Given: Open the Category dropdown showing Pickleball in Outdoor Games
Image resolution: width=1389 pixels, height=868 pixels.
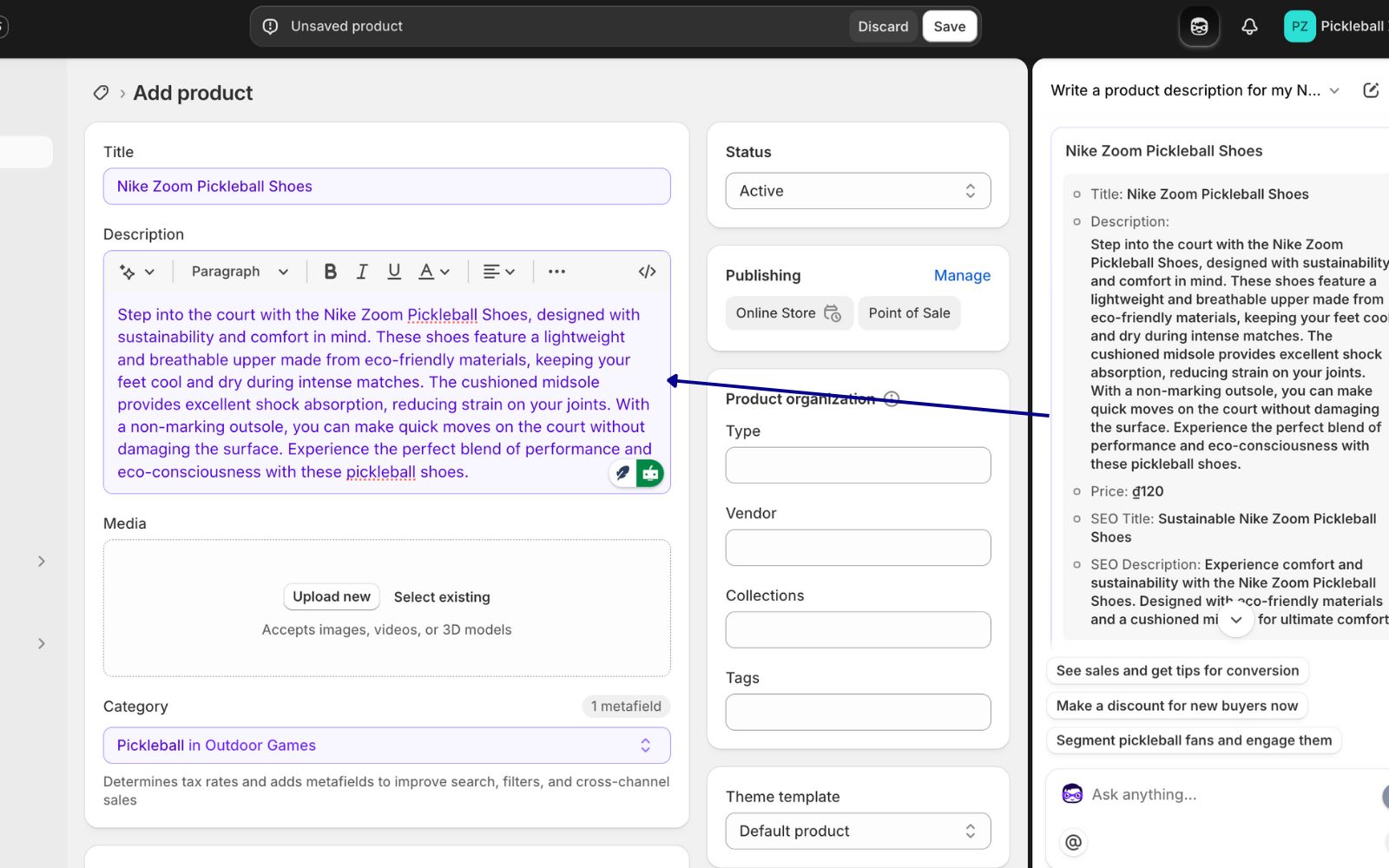Looking at the screenshot, I should pos(386,746).
